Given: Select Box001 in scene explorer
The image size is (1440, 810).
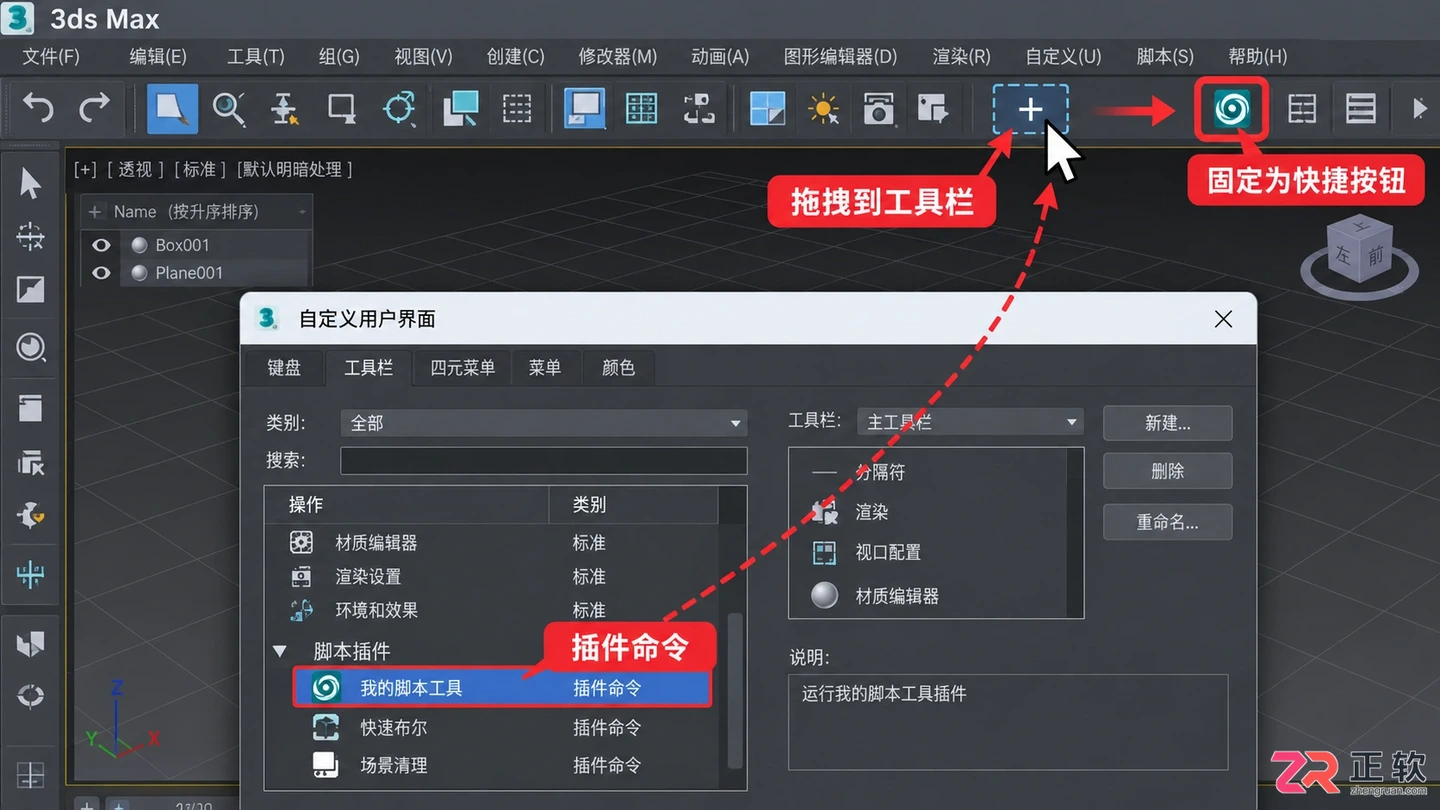Looking at the screenshot, I should [182, 245].
